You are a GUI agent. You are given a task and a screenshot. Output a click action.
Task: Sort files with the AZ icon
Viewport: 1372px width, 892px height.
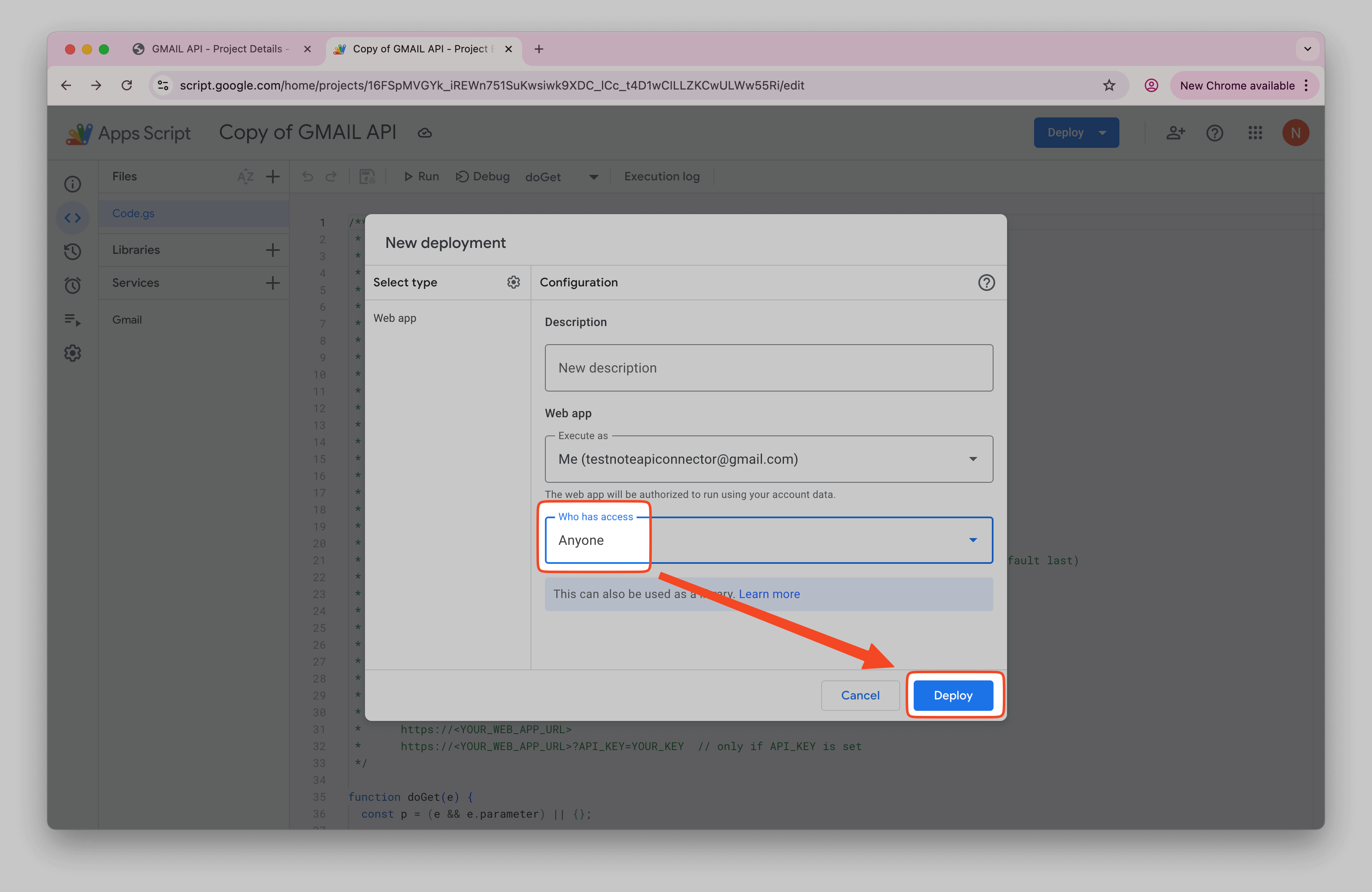[245, 176]
